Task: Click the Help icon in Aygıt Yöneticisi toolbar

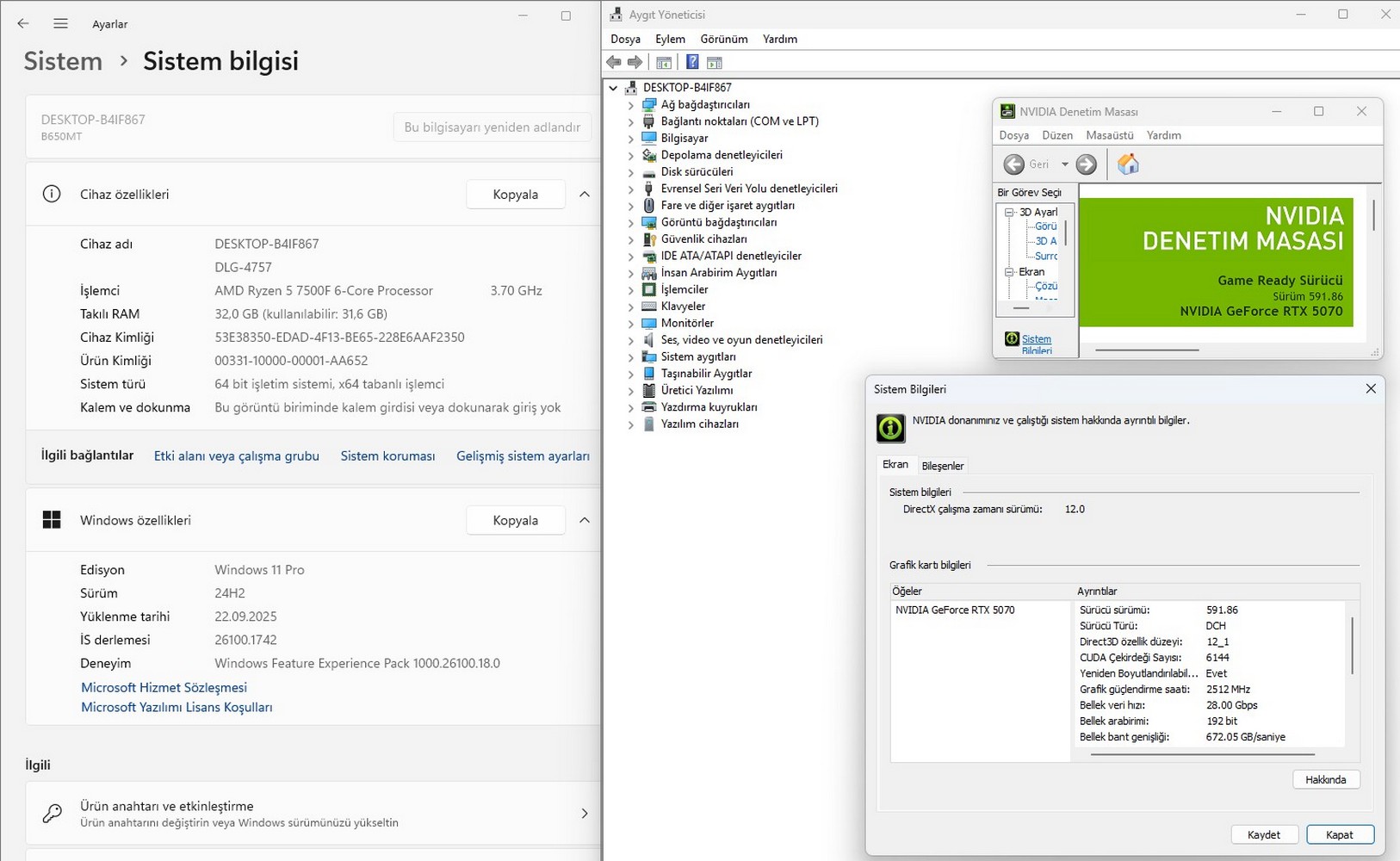Action: pos(692,62)
